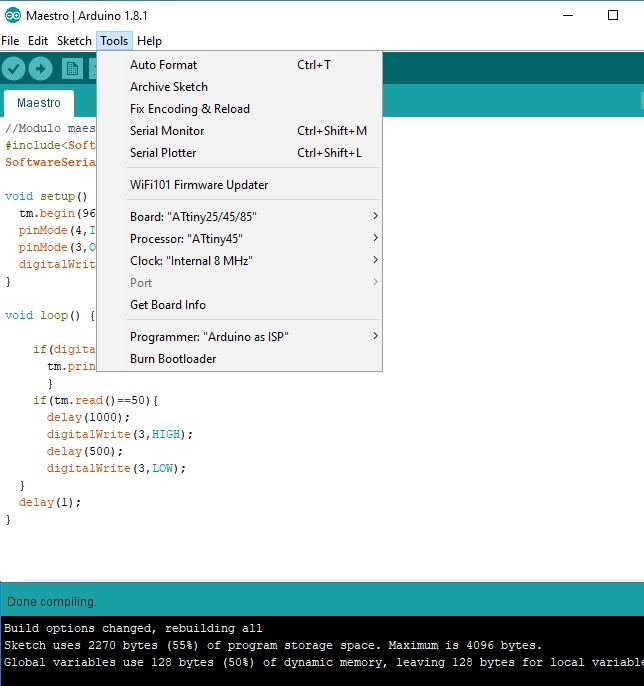Open the Help menu
644x686 pixels.
149,41
